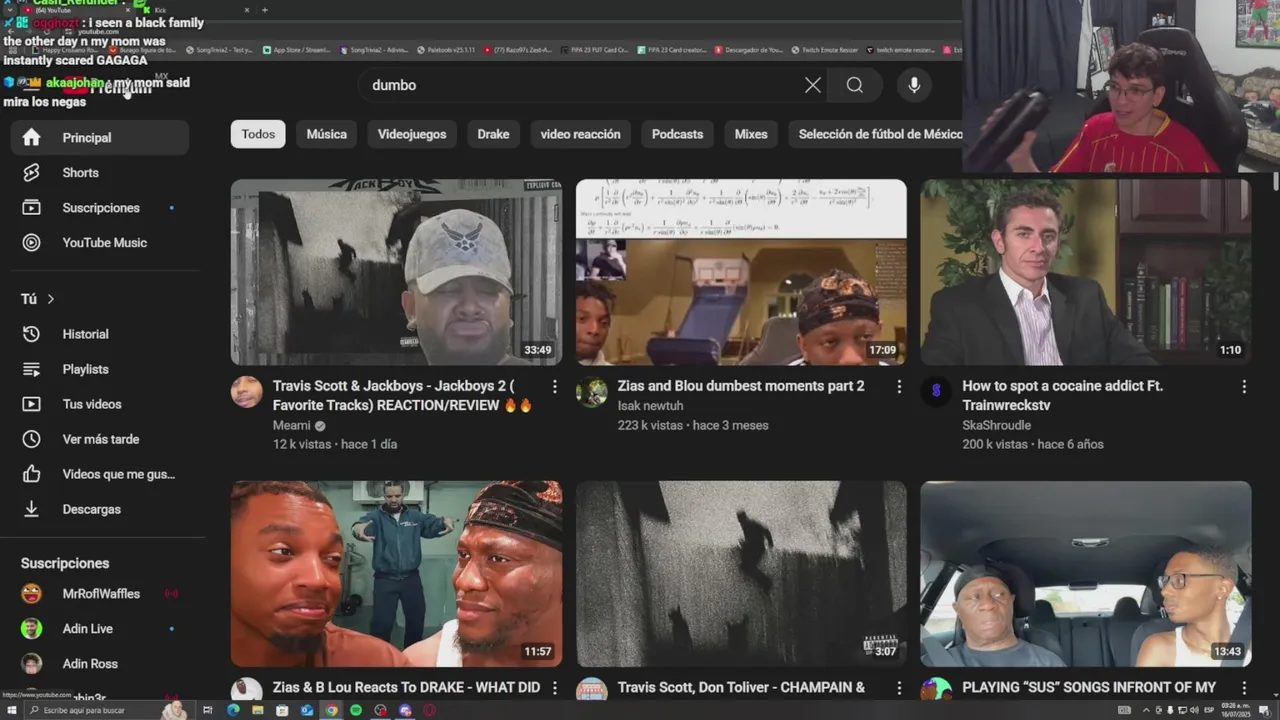Click the 11:57 Drake reaction thumbnail
The width and height of the screenshot is (1280, 720).
[396, 574]
